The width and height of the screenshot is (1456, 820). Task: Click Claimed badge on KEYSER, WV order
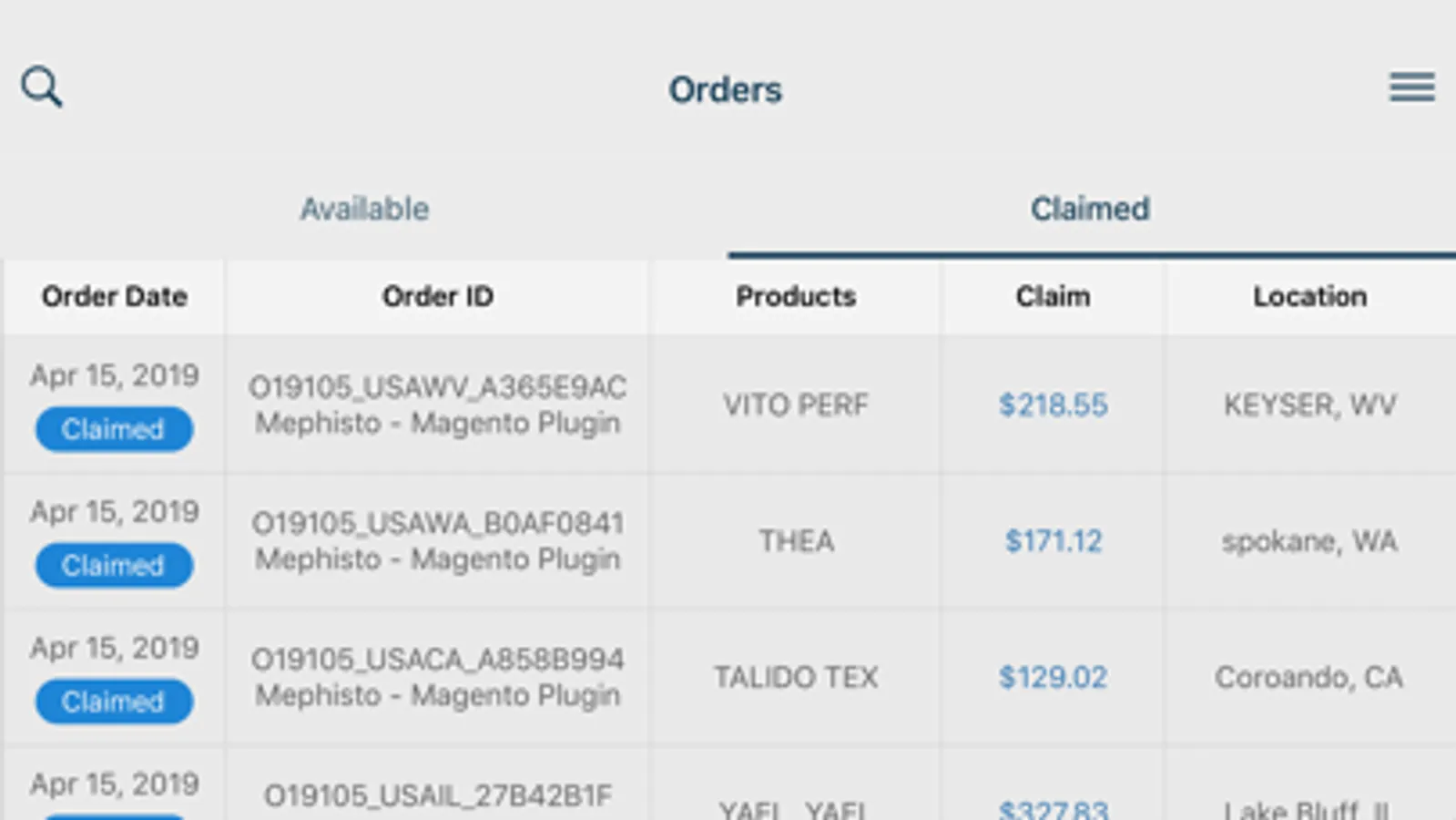[114, 429]
